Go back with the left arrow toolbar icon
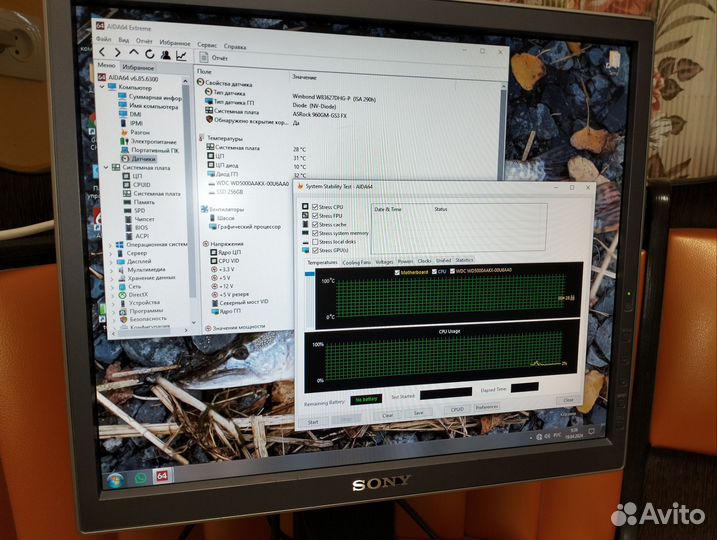Viewport: 717px width, 540px height. point(102,52)
